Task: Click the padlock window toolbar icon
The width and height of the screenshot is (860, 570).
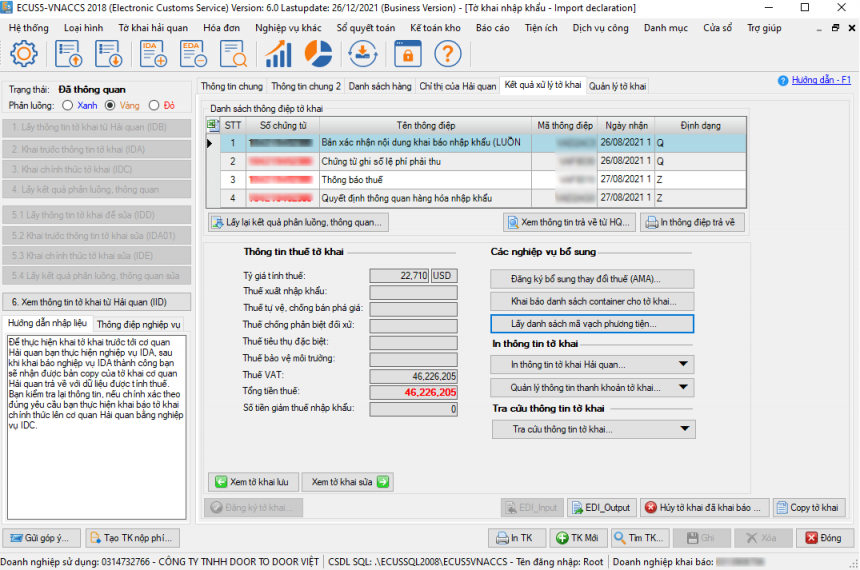Action: coord(408,54)
